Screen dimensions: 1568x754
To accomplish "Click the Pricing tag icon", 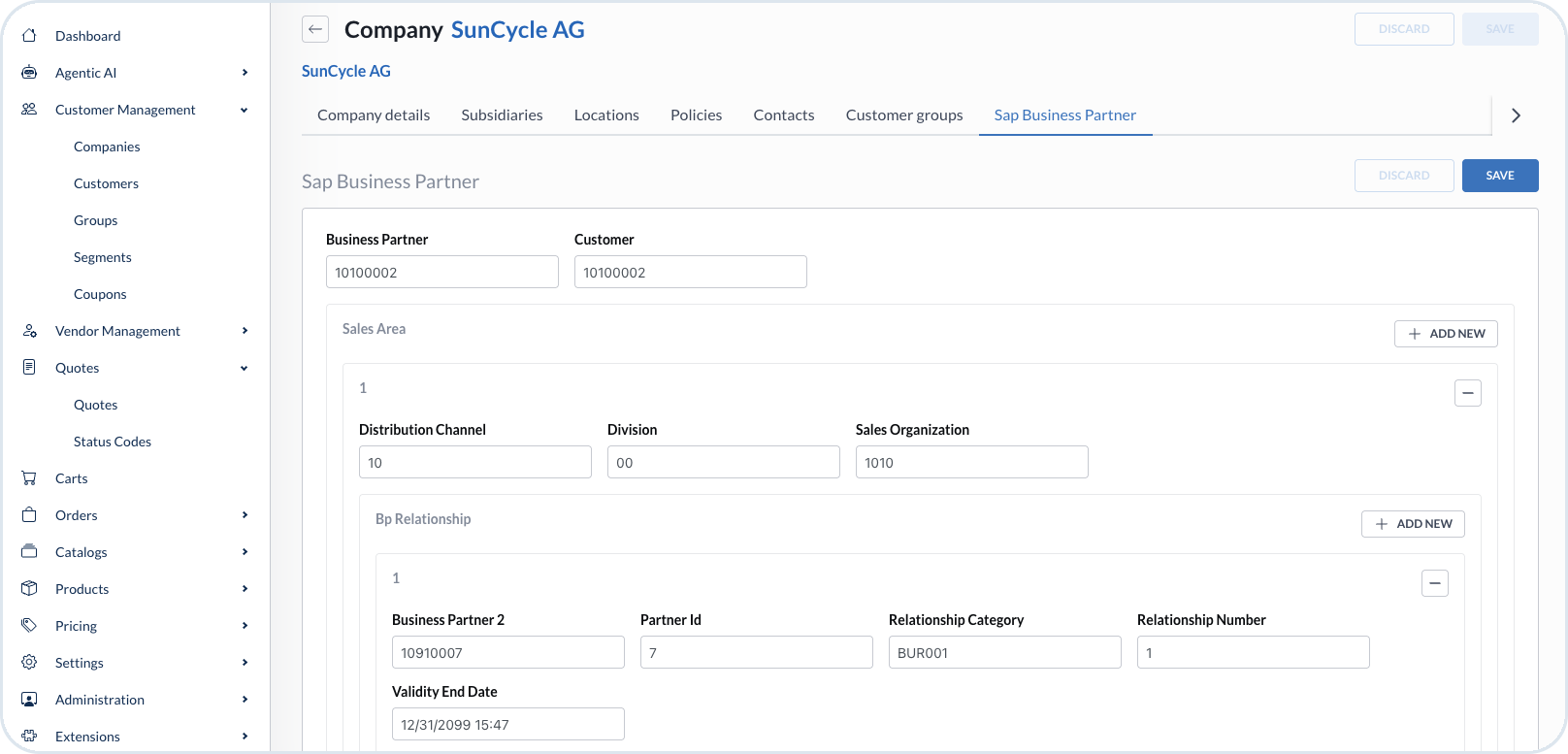I will click(29, 626).
